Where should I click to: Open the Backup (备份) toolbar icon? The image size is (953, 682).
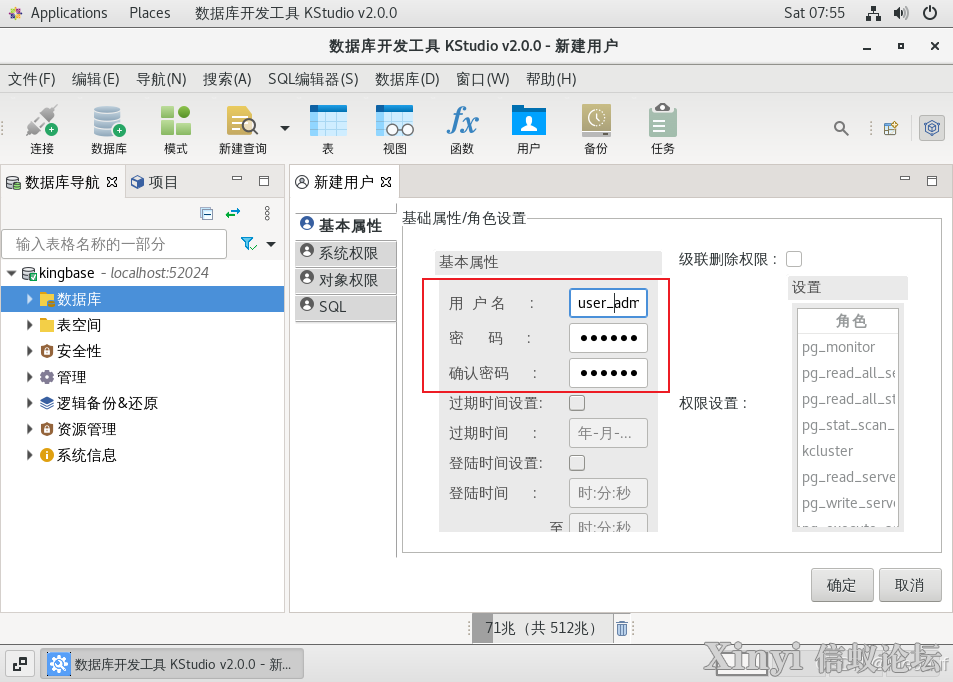(596, 129)
